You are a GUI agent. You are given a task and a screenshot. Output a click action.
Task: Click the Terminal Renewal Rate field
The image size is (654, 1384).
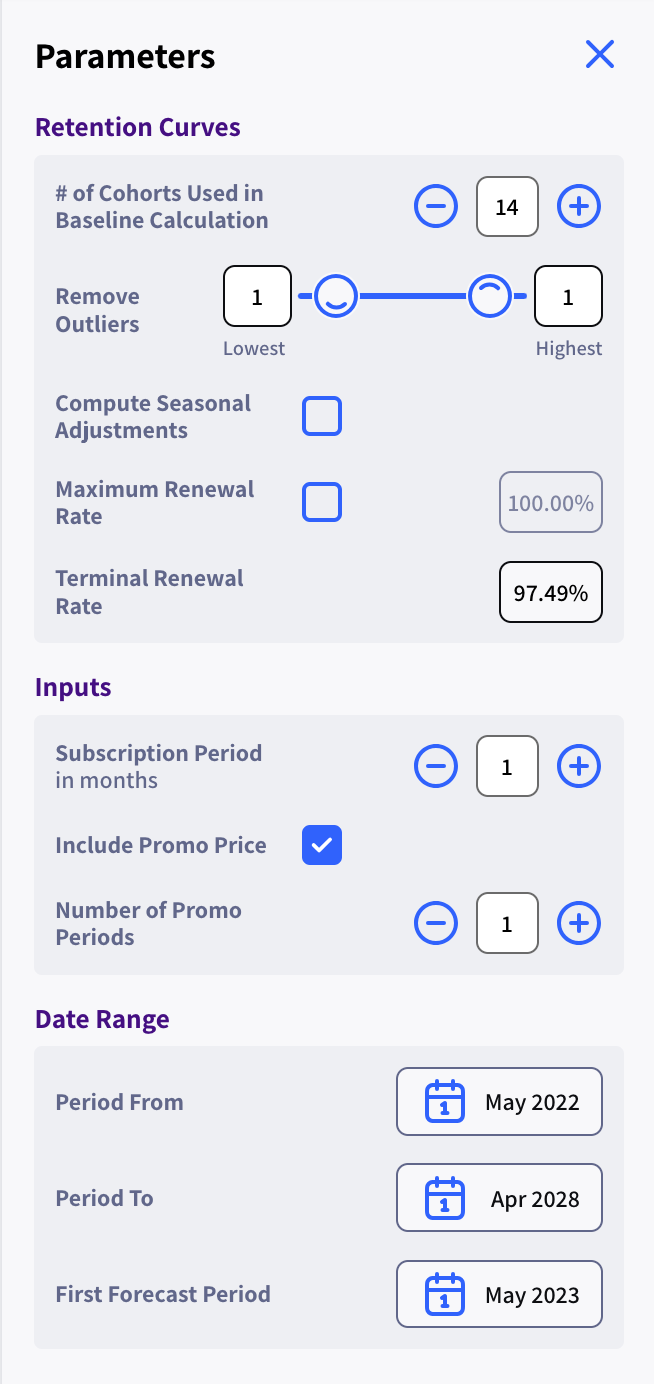[551, 592]
